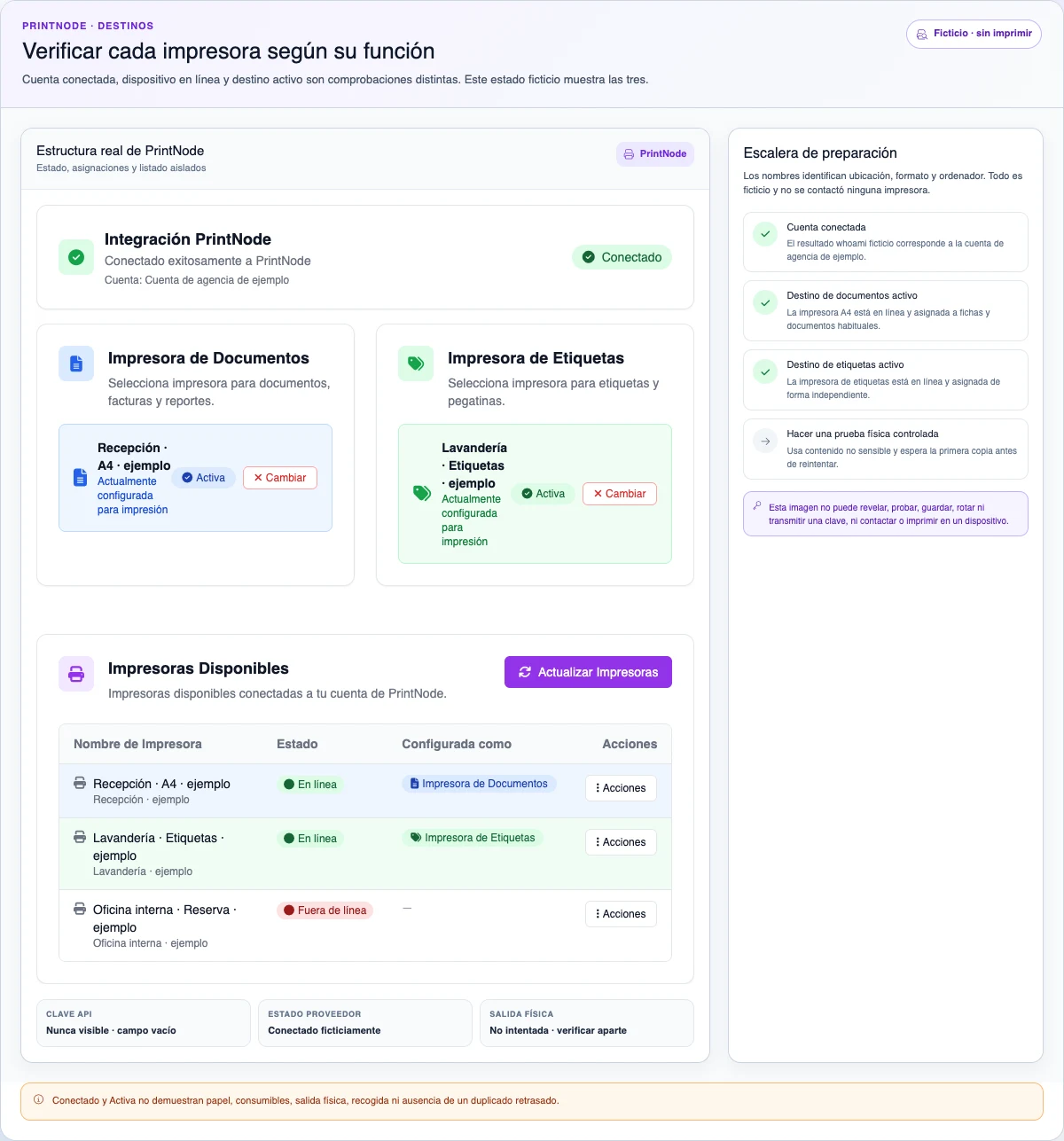
Task: Click the check icon for Cuenta conectada step
Action: coord(765,234)
